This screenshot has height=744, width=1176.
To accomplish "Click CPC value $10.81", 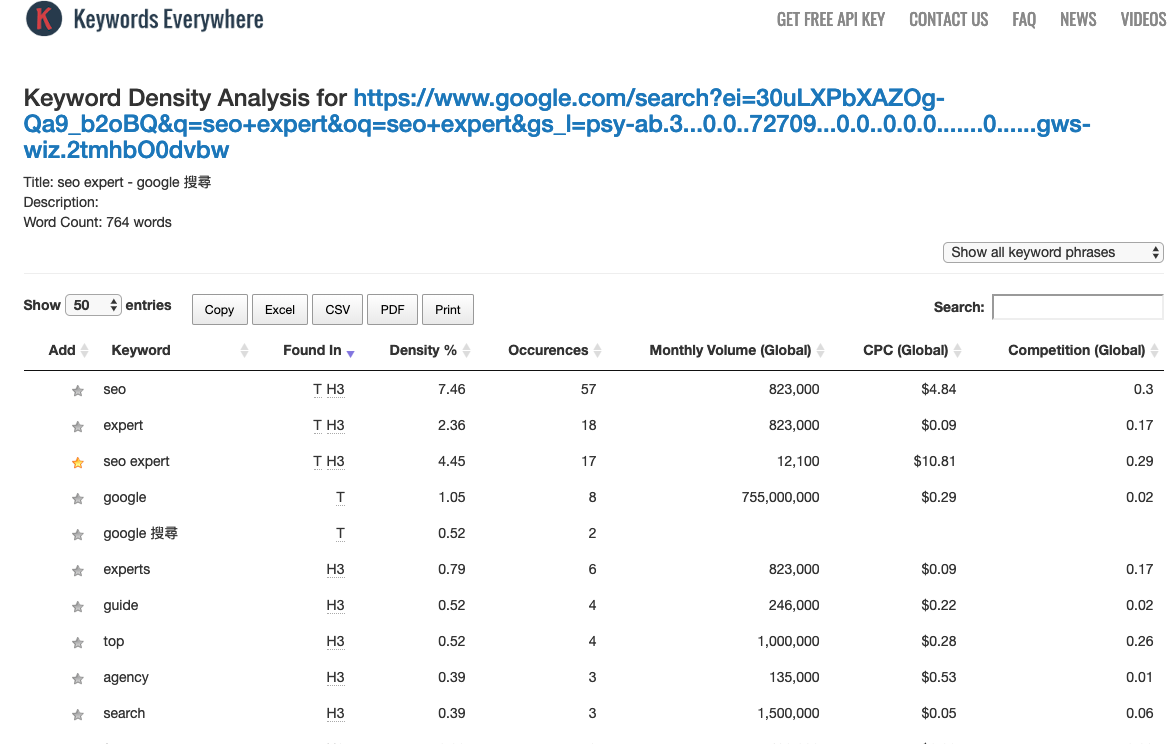I will coord(934,461).
